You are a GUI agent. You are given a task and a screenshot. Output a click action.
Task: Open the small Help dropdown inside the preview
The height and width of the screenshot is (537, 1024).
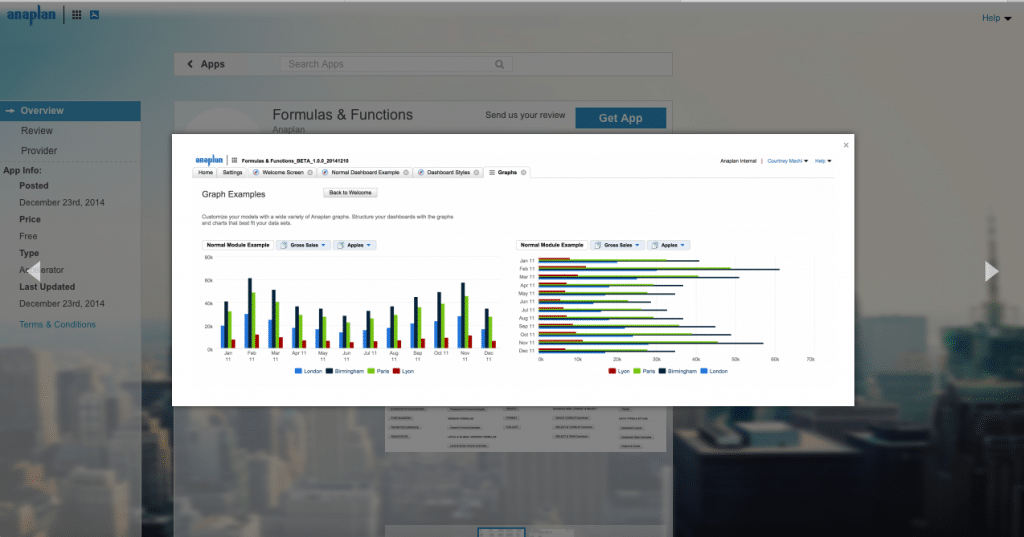click(x=823, y=161)
